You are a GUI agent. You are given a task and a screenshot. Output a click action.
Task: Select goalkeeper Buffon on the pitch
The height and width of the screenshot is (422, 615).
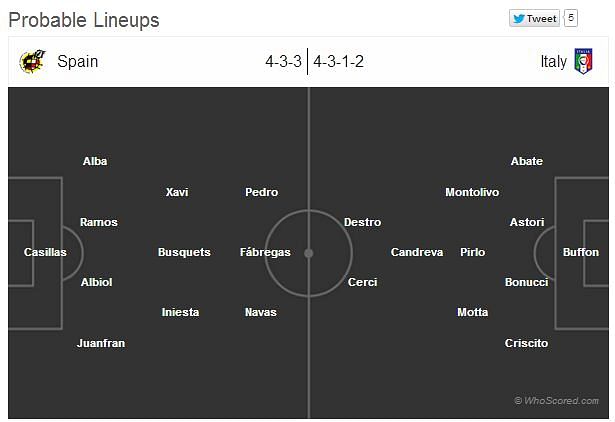[x=581, y=252]
